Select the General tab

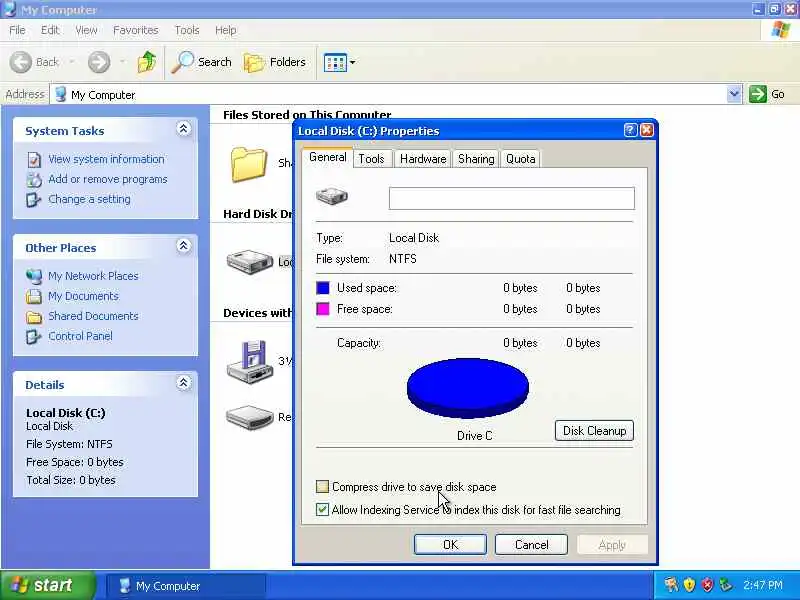328,157
